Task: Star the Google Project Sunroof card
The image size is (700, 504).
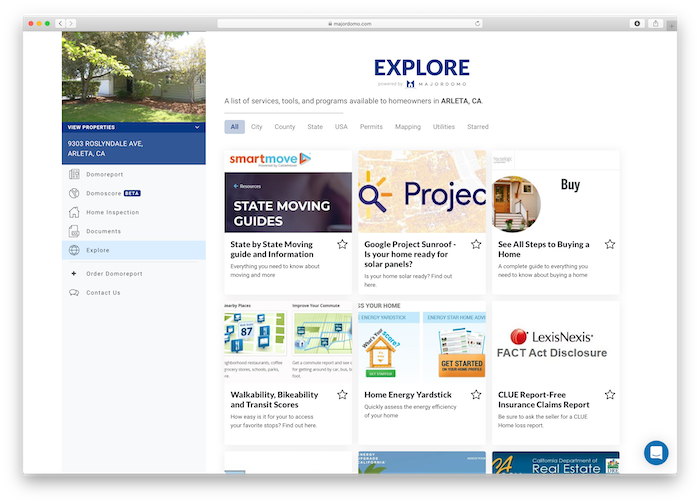Action: pyautogui.click(x=476, y=244)
